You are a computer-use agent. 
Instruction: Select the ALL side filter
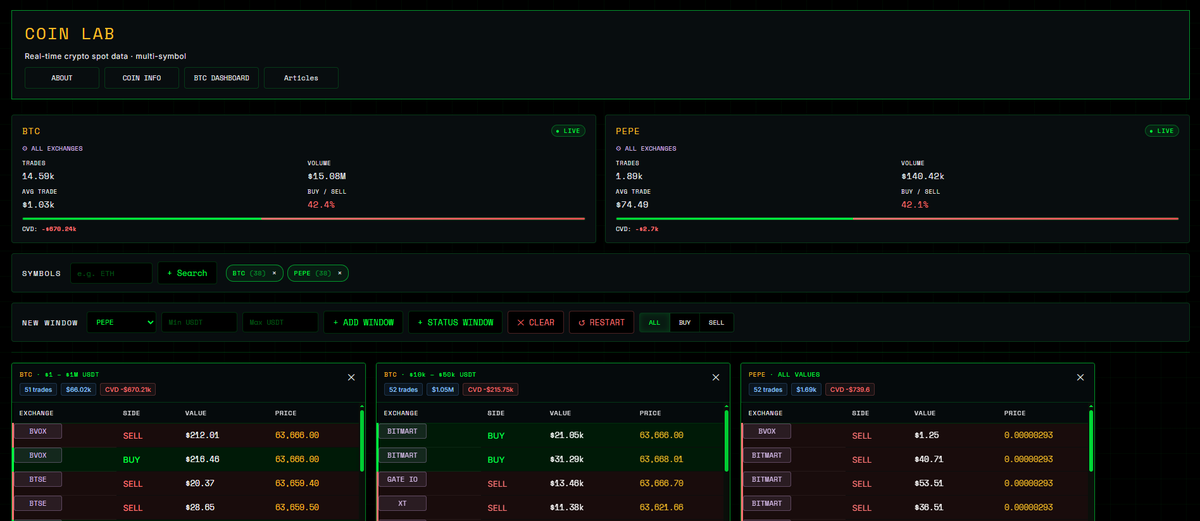(654, 322)
